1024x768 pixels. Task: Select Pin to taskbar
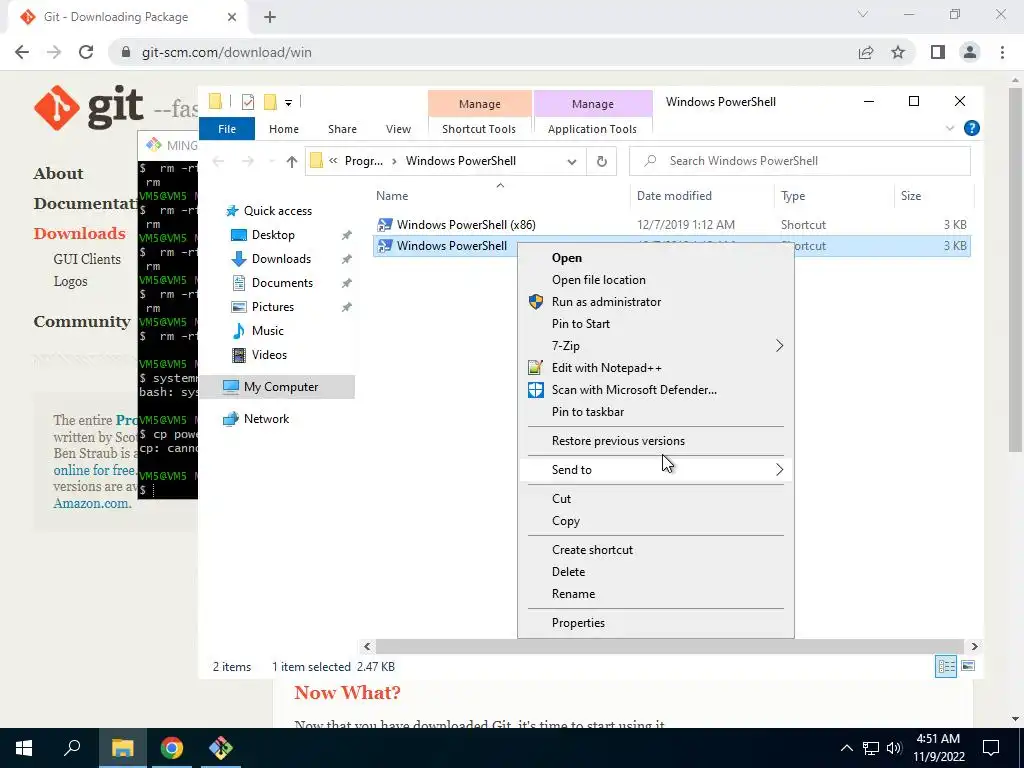point(587,412)
